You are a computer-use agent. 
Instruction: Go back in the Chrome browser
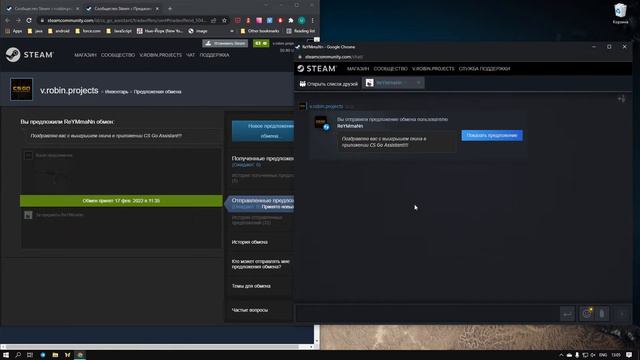click(7, 20)
